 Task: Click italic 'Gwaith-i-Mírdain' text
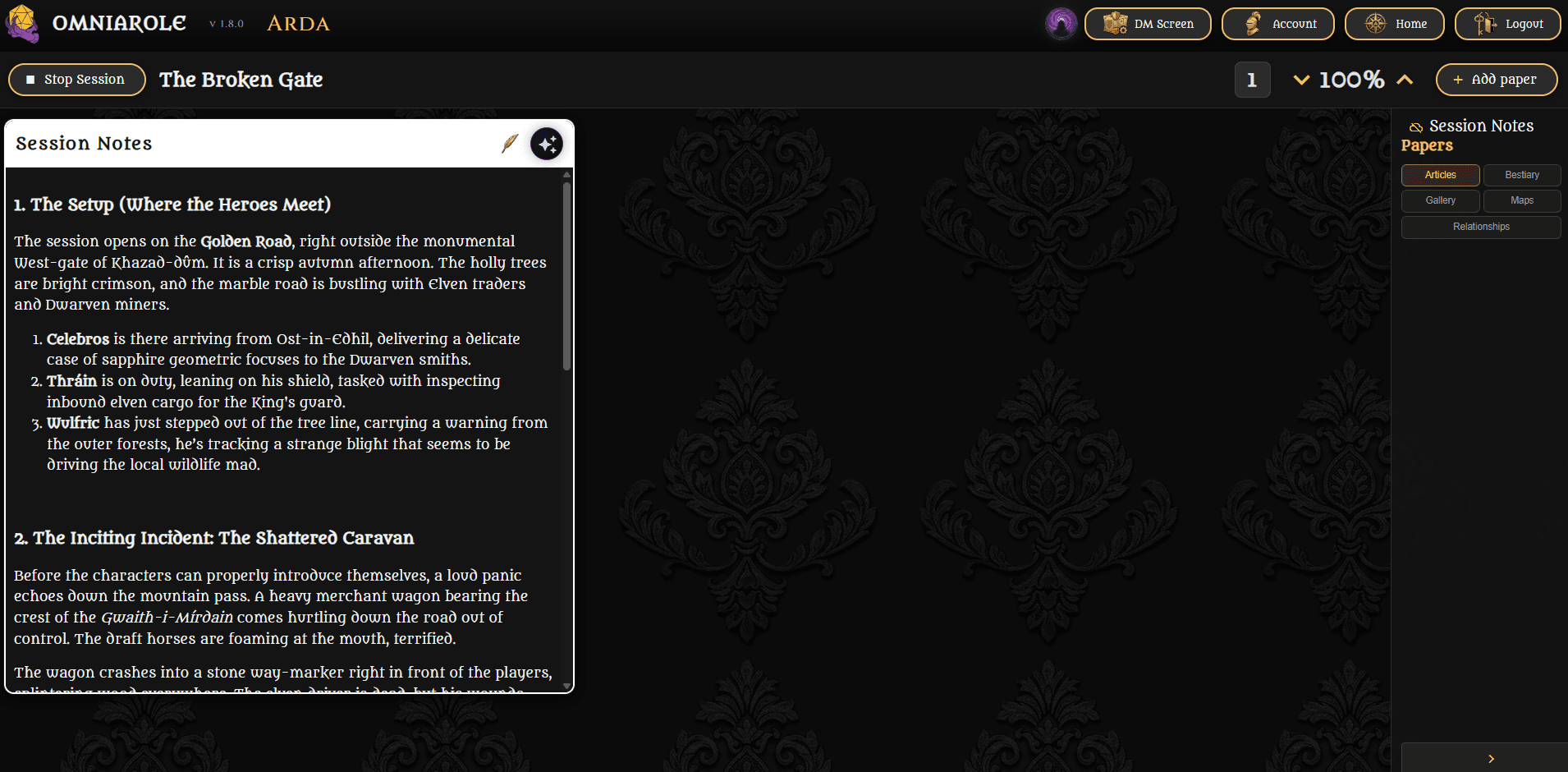click(167, 618)
